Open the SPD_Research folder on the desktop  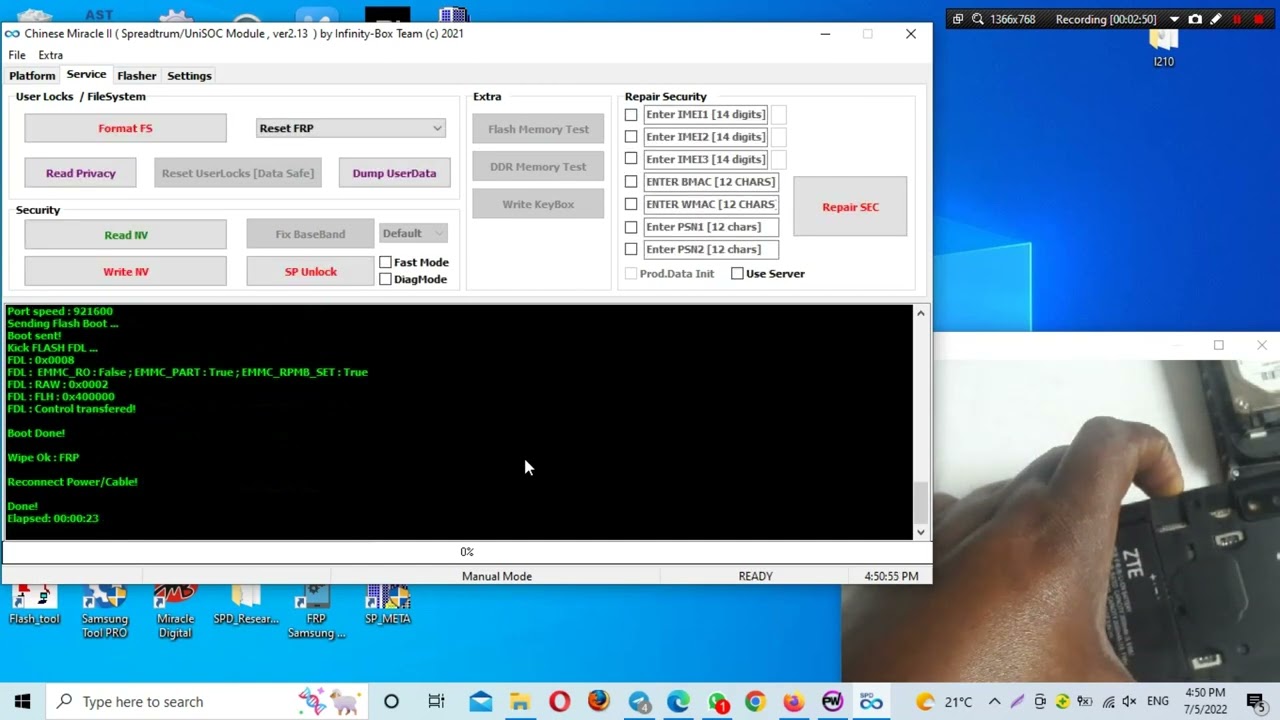point(246,605)
